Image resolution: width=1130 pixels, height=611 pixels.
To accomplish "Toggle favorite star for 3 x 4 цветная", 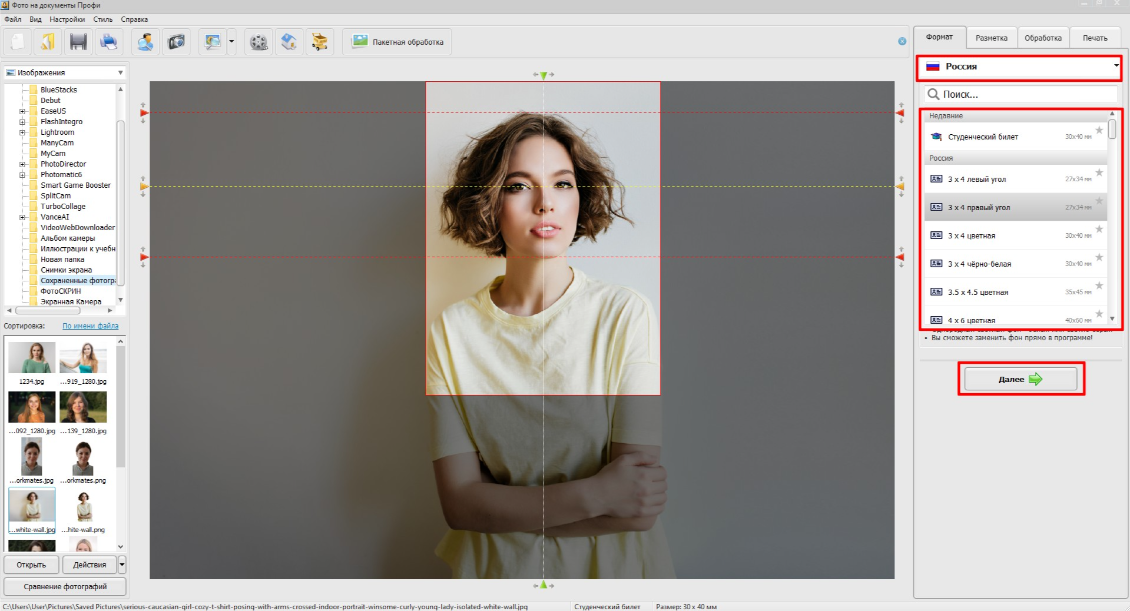I will tap(1099, 229).
